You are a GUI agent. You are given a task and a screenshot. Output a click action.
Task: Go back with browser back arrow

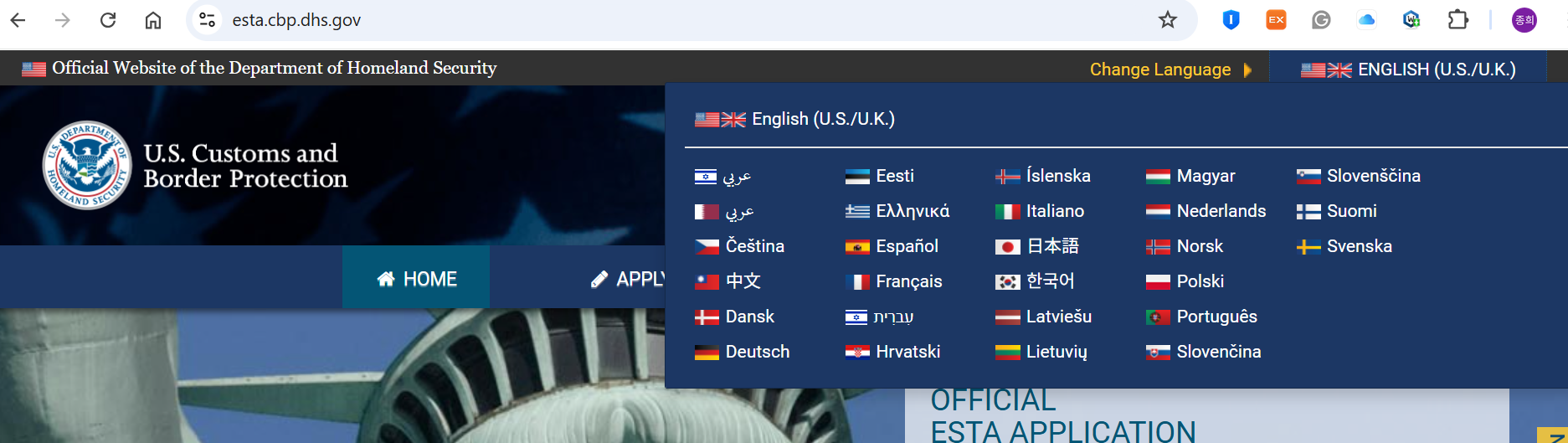point(18,20)
